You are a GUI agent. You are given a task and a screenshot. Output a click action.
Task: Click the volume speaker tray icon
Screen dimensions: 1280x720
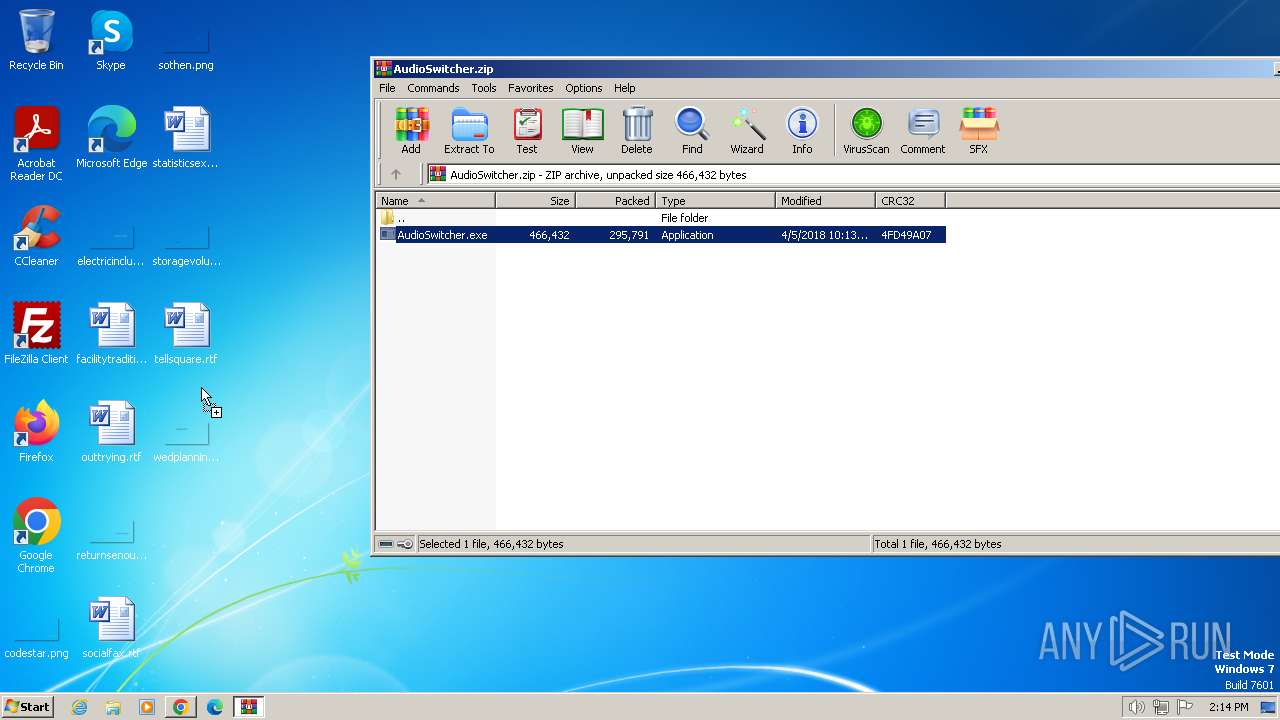click(1136, 707)
